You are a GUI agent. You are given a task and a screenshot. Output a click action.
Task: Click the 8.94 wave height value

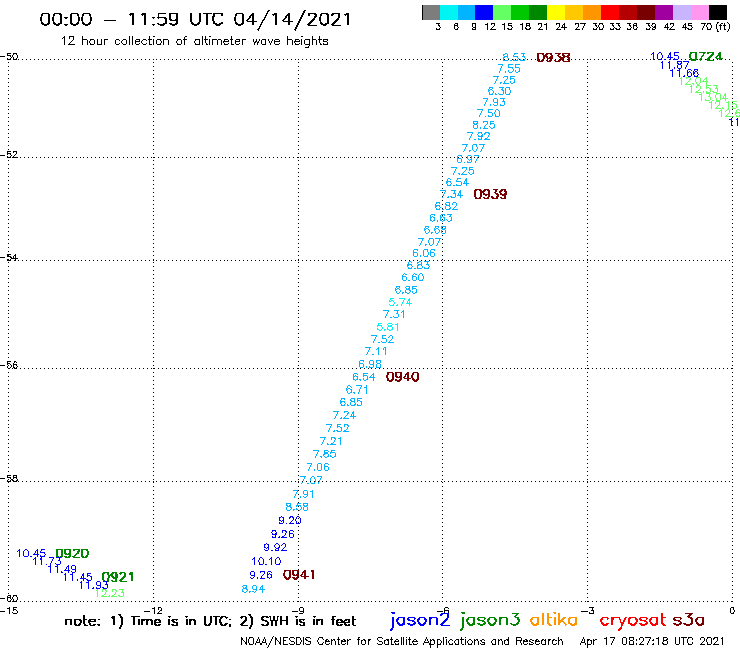[x=253, y=589]
